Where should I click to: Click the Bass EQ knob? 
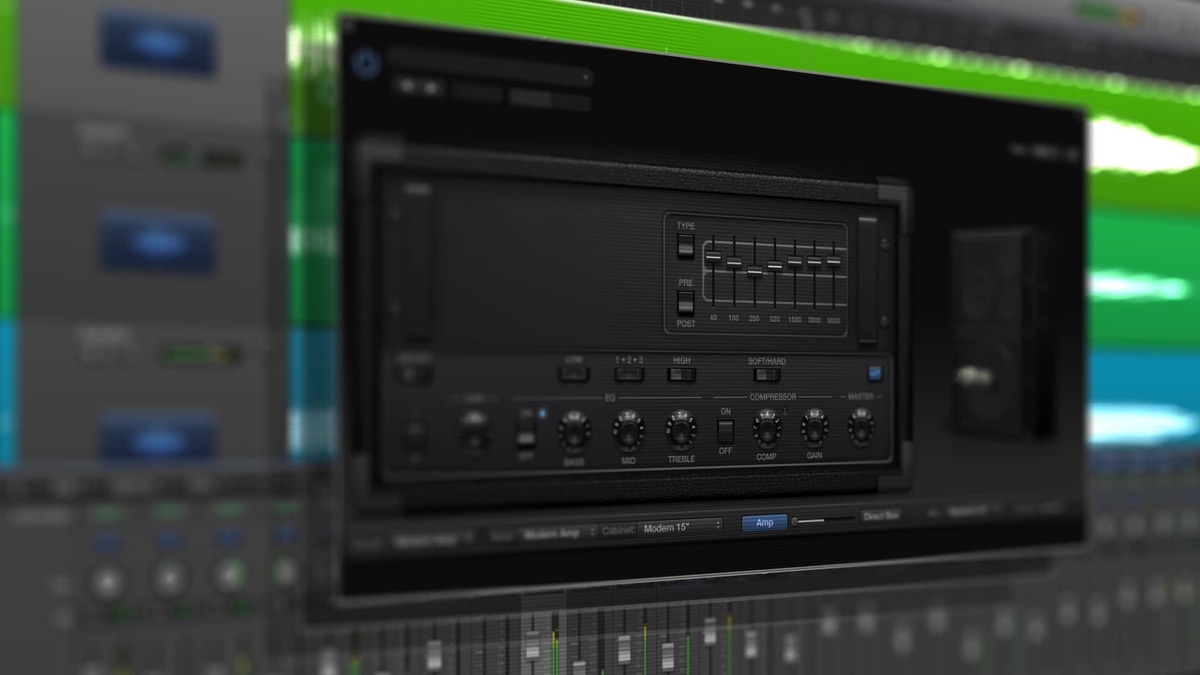(x=574, y=431)
